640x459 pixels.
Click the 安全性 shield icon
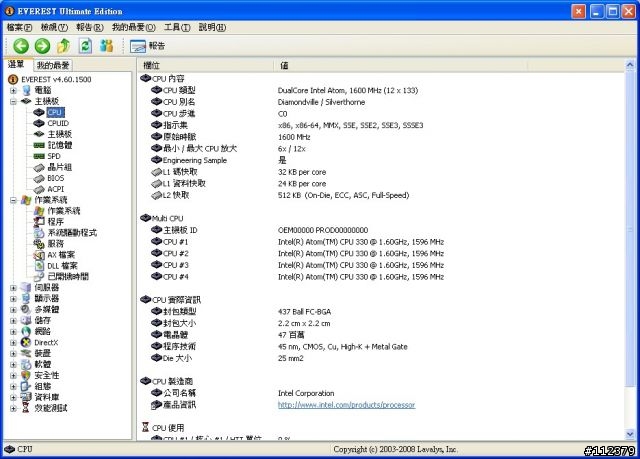[x=26, y=376]
